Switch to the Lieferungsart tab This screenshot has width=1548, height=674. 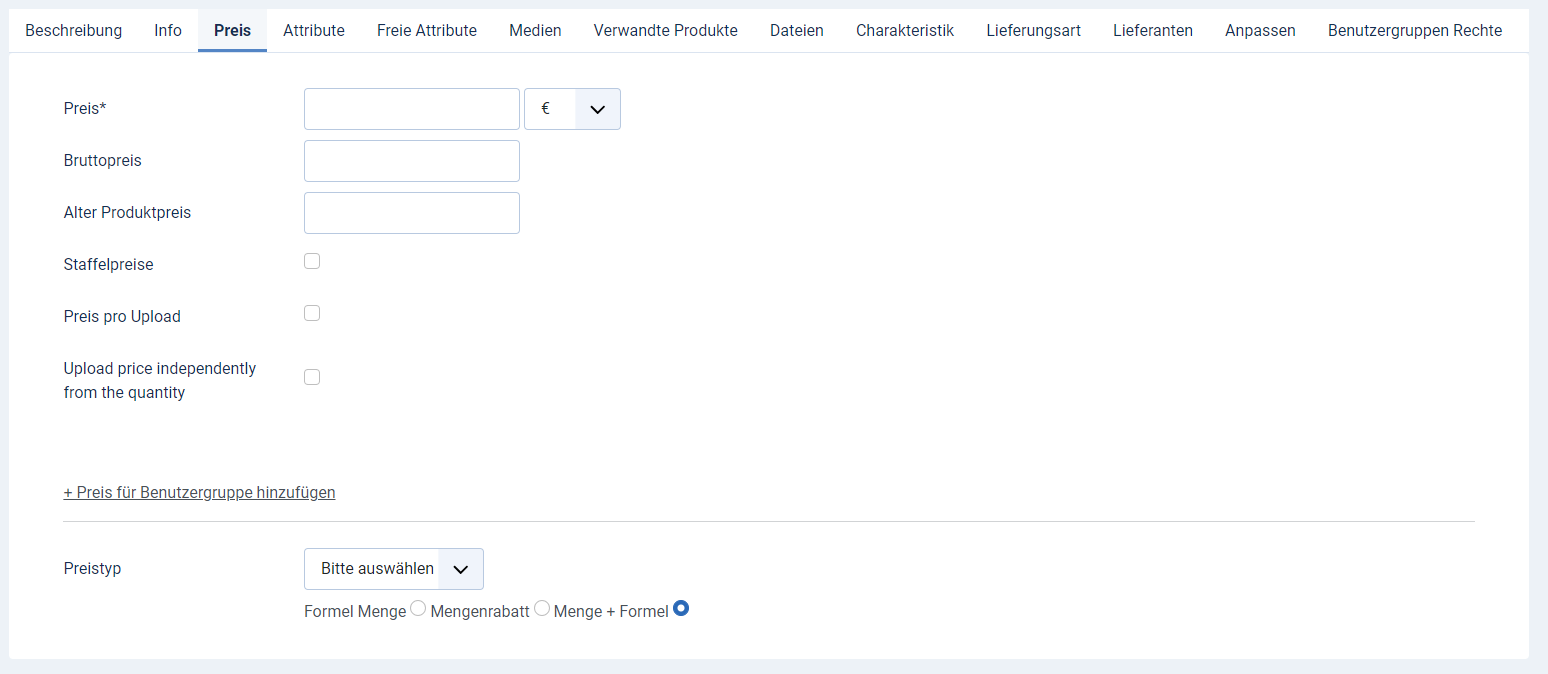click(x=1033, y=30)
